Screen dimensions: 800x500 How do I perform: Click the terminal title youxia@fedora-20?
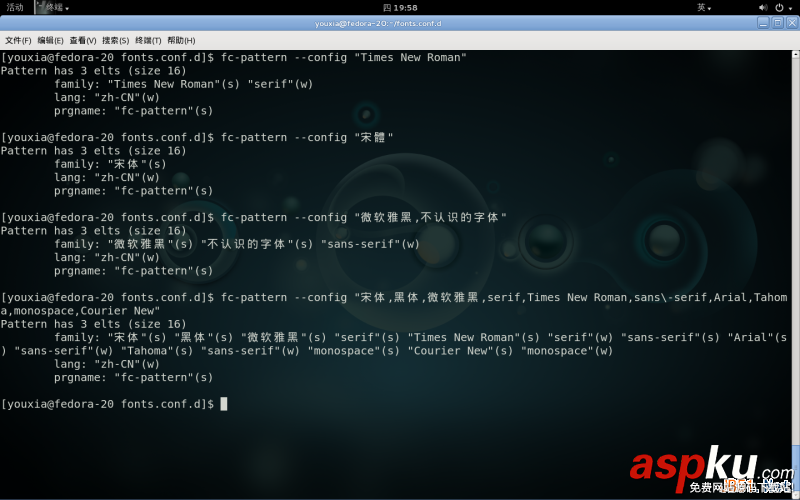378,23
